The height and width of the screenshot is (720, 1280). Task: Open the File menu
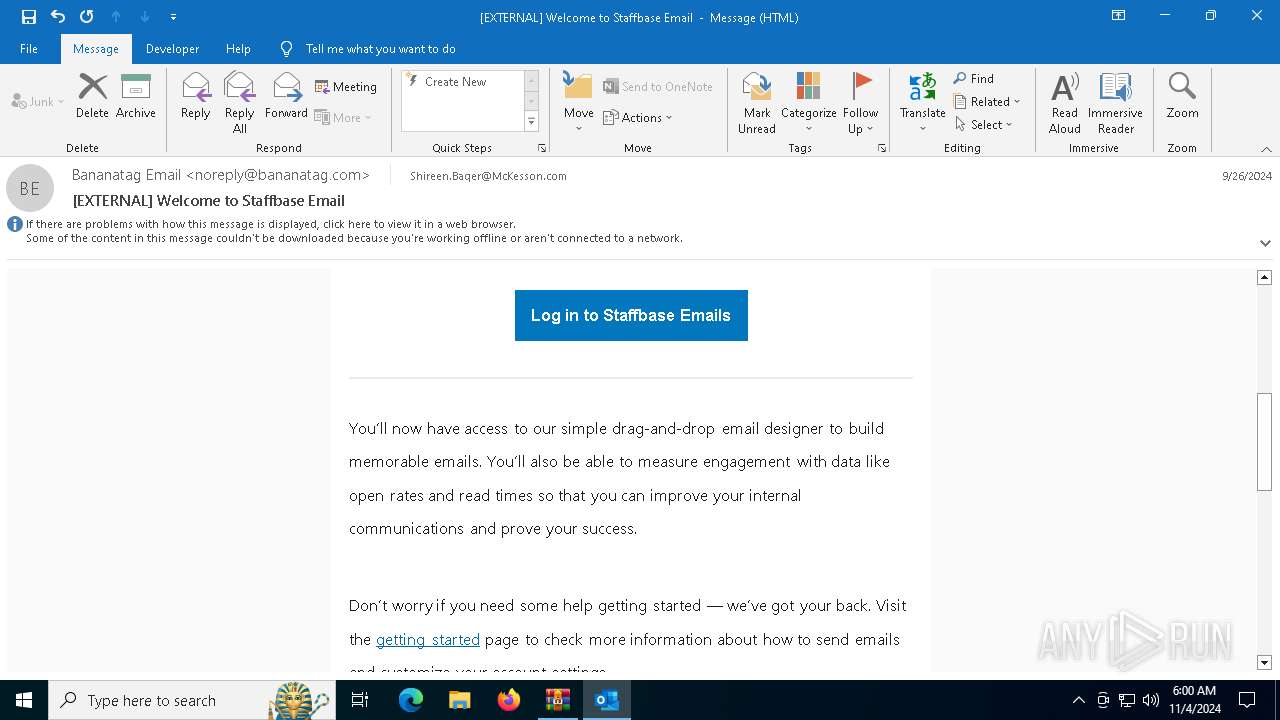[29, 48]
